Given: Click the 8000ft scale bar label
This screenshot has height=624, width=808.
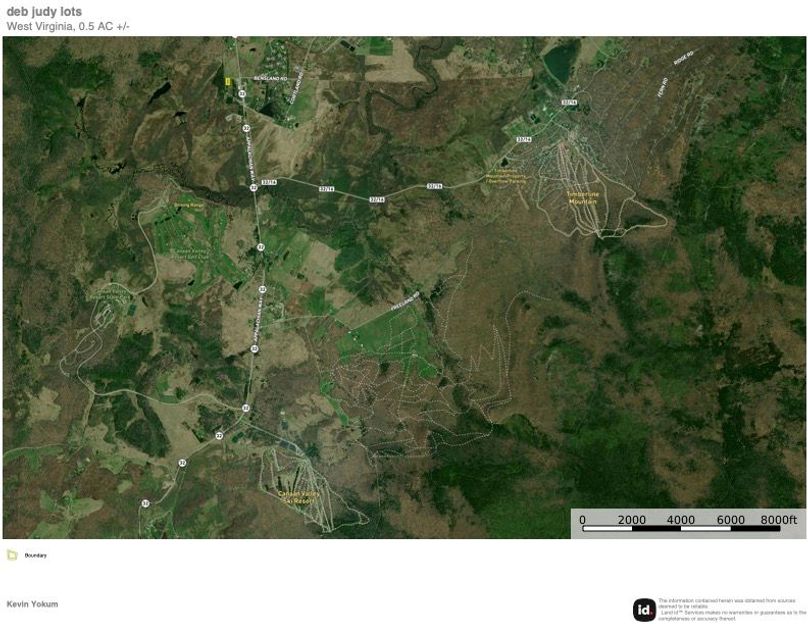Looking at the screenshot, I should click(x=778, y=520).
